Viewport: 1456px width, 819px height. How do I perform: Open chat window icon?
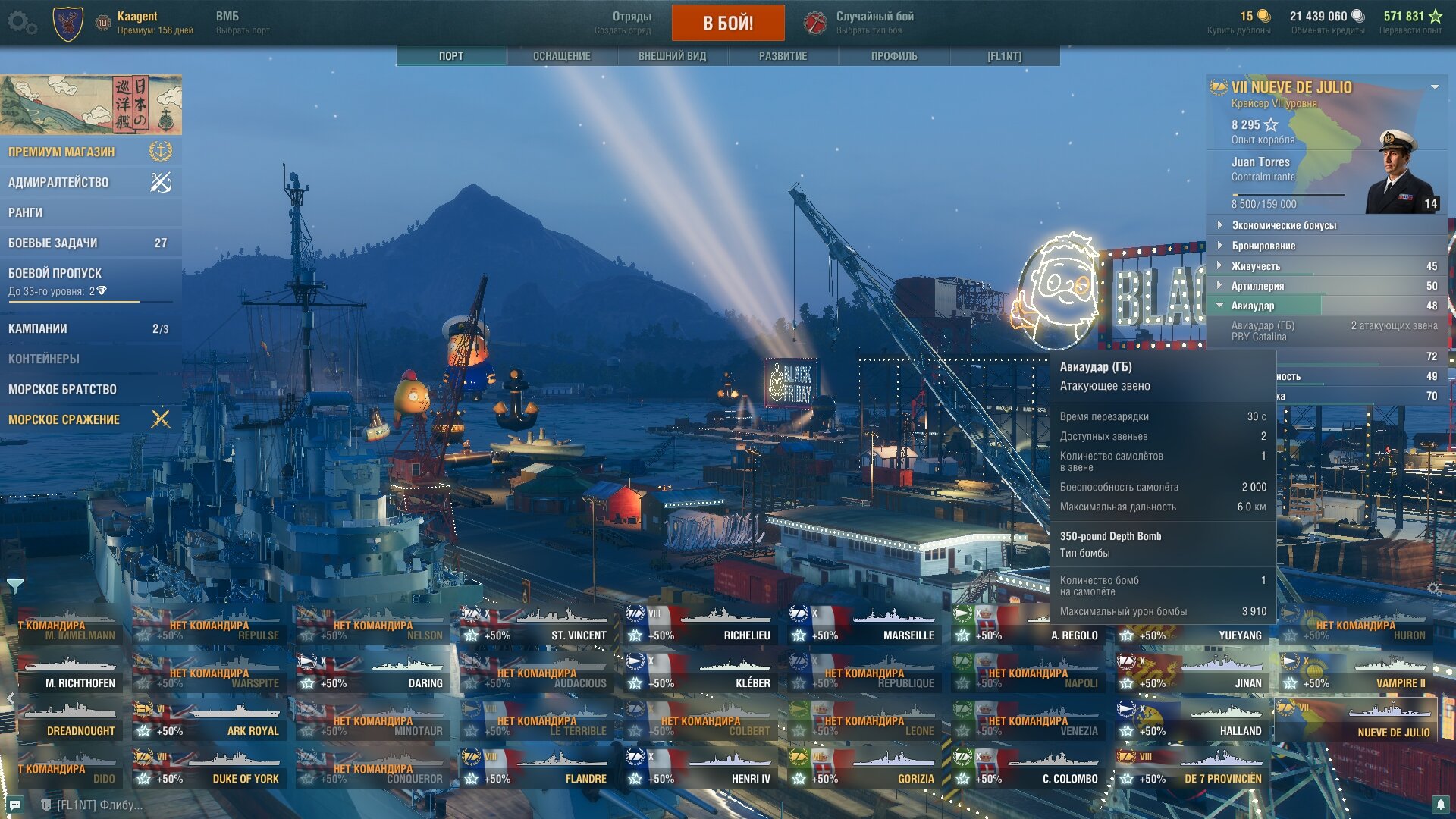(15, 805)
